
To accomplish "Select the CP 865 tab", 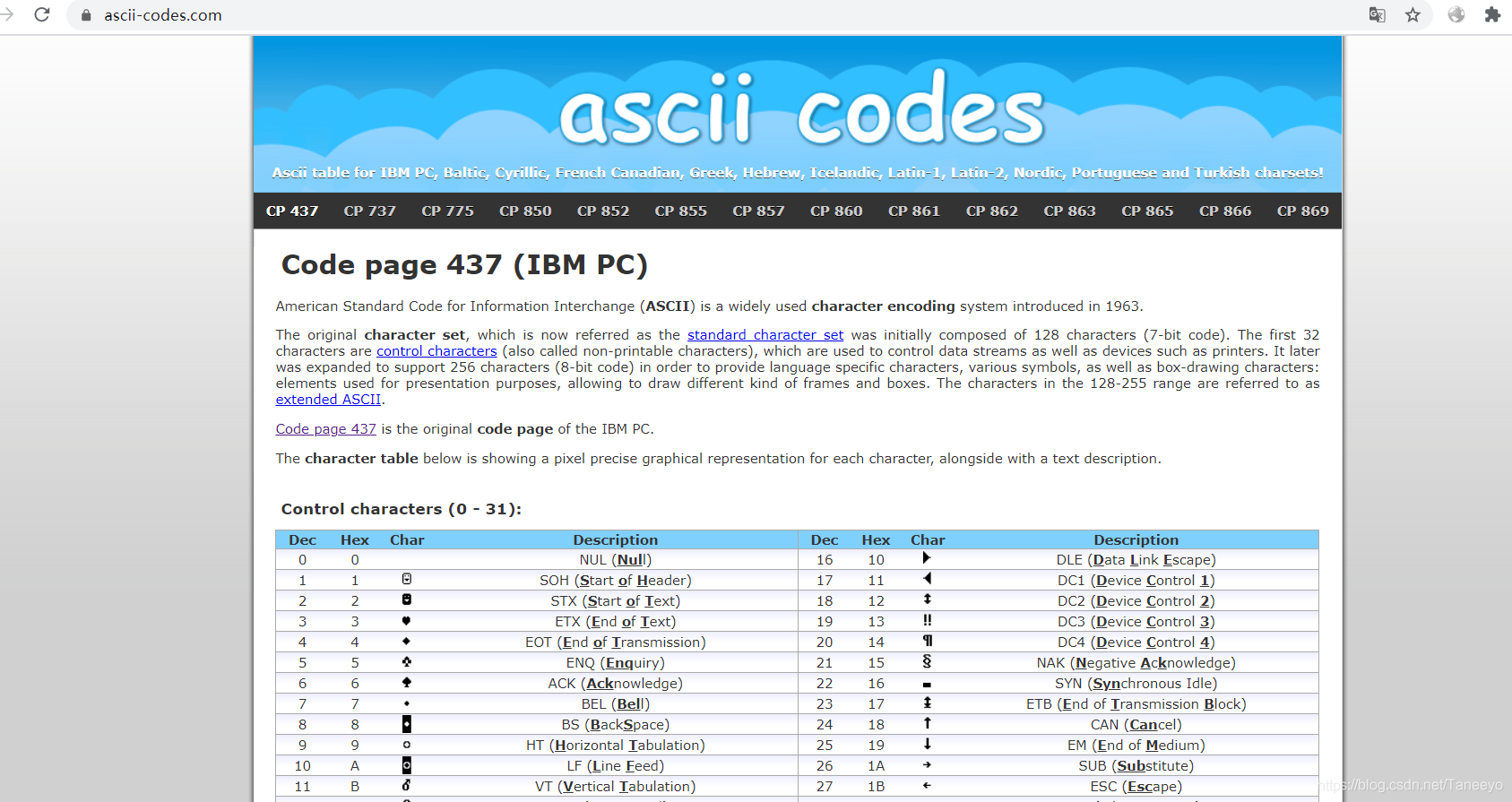I will tap(1147, 211).
